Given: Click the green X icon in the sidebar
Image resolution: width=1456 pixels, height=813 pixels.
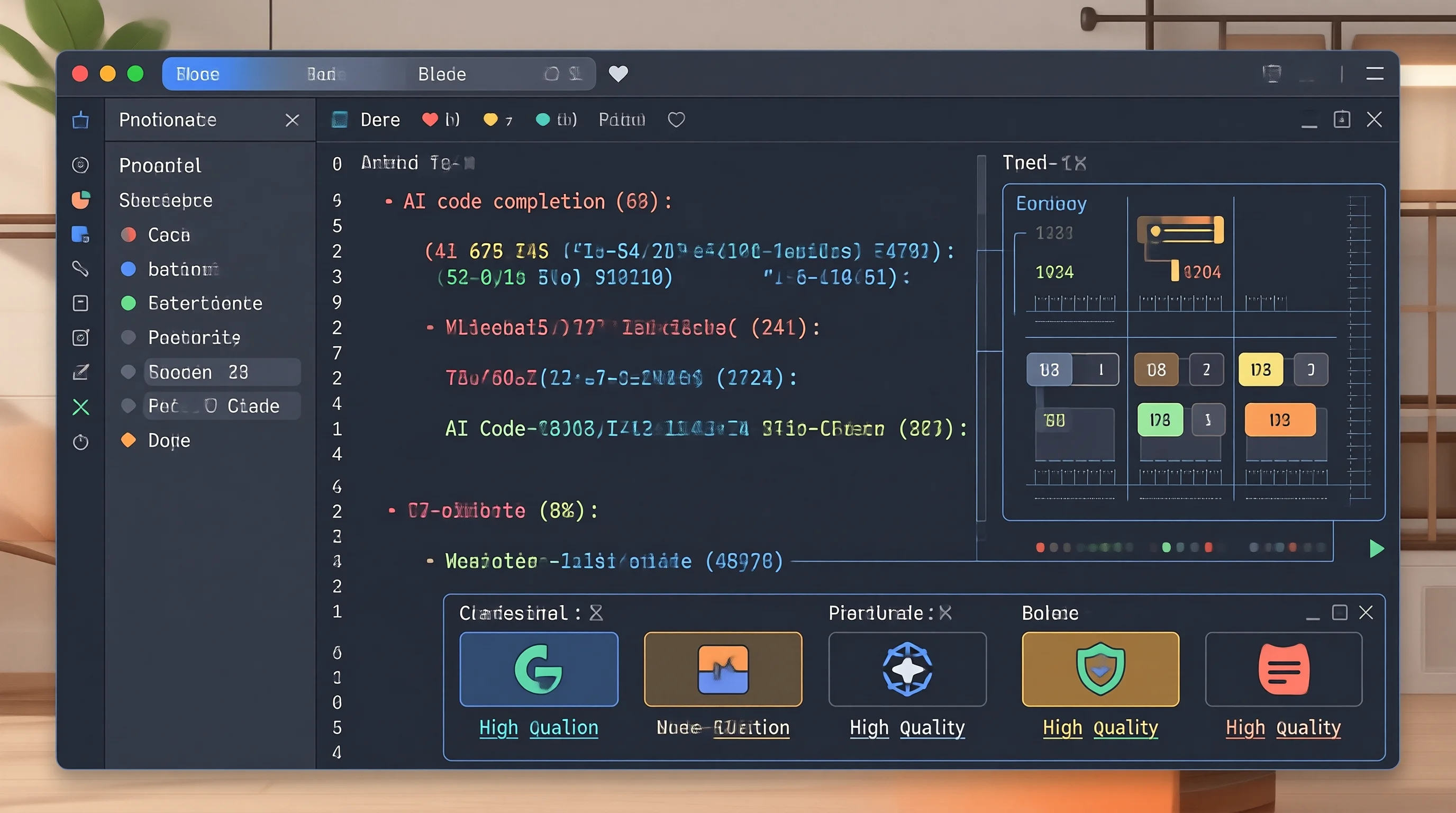Looking at the screenshot, I should coord(81,407).
